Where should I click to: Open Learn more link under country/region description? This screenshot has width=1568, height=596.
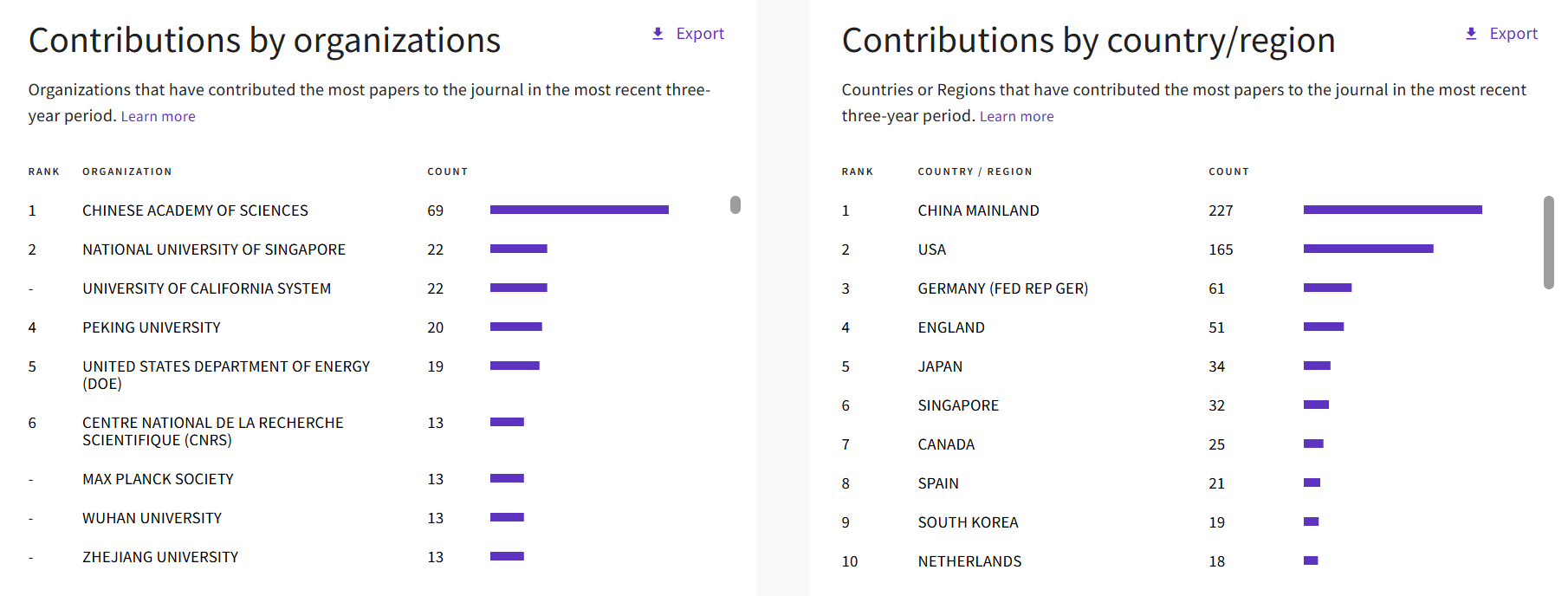(1016, 116)
